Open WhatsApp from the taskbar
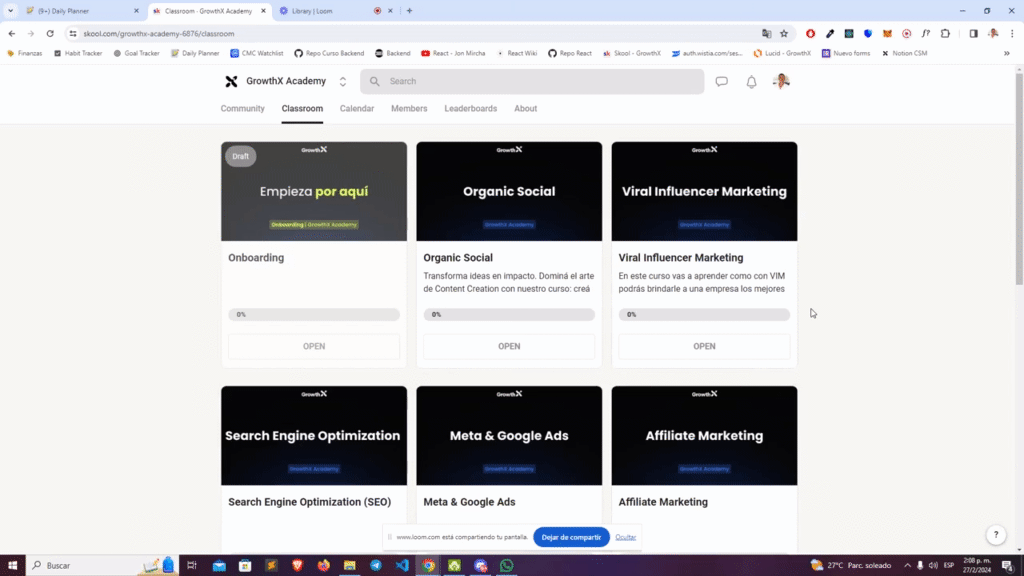This screenshot has width=1024, height=576. [505, 565]
